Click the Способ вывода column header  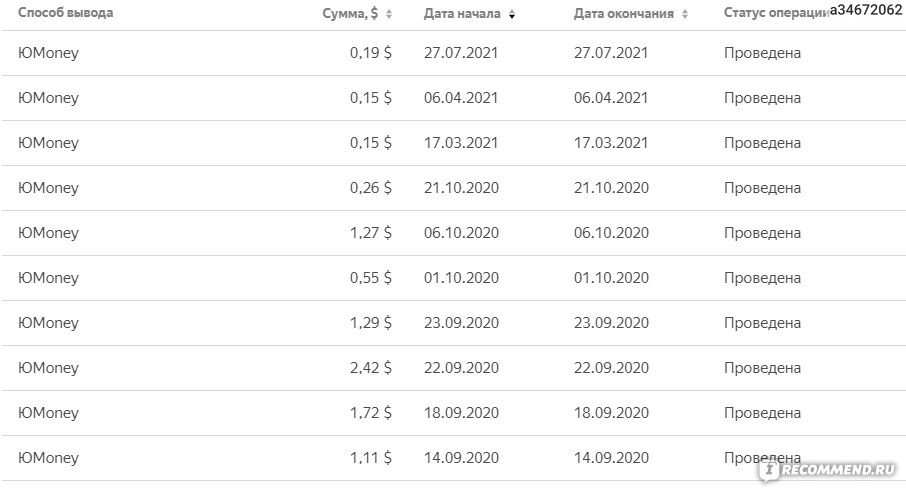65,13
